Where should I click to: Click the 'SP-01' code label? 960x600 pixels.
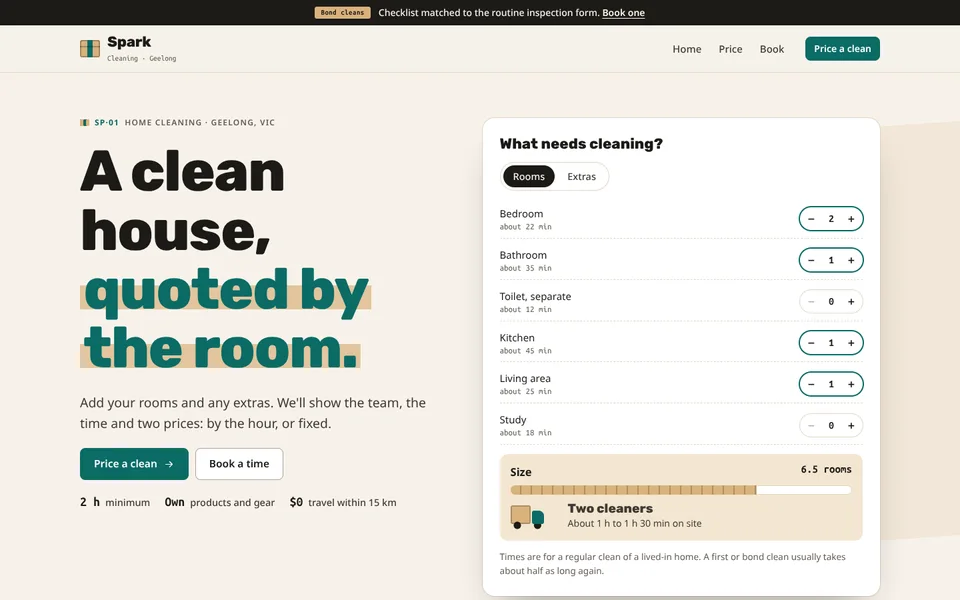(106, 122)
